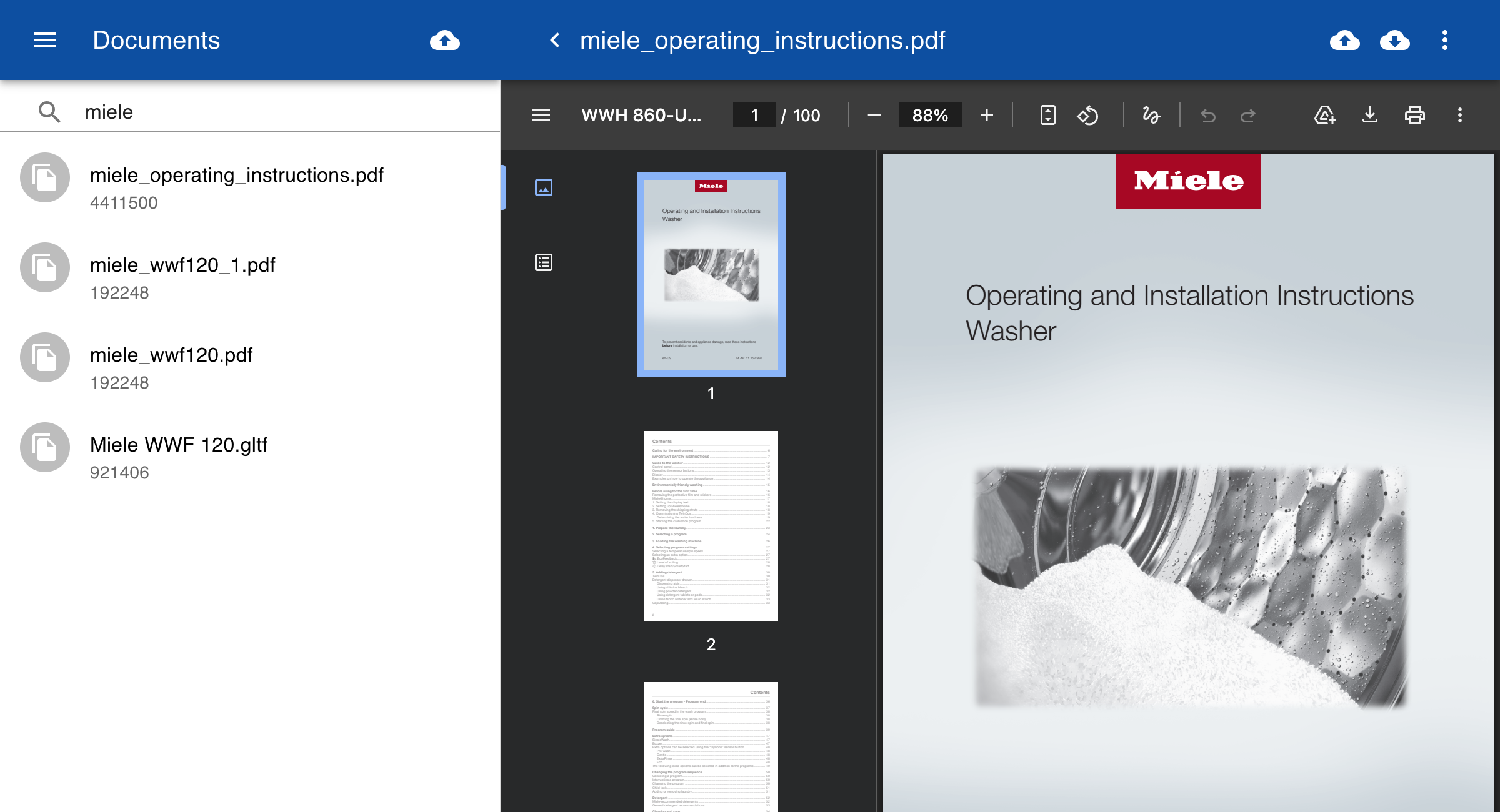Image resolution: width=1500 pixels, height=812 pixels.
Task: Click the miele_operating_instructions.pdf title in header
Action: [x=762, y=41]
